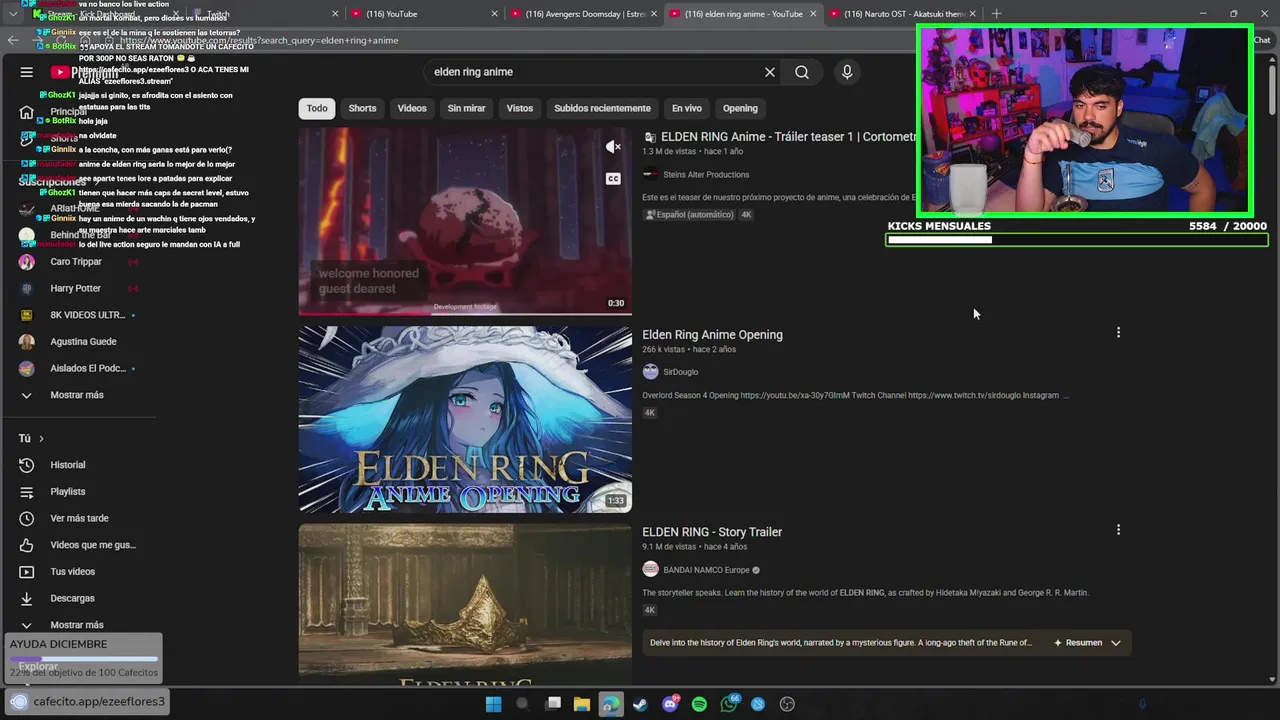Open the ELDEN RING Story Trailer thumbnail
Image resolution: width=1280 pixels, height=720 pixels.
pos(465,605)
